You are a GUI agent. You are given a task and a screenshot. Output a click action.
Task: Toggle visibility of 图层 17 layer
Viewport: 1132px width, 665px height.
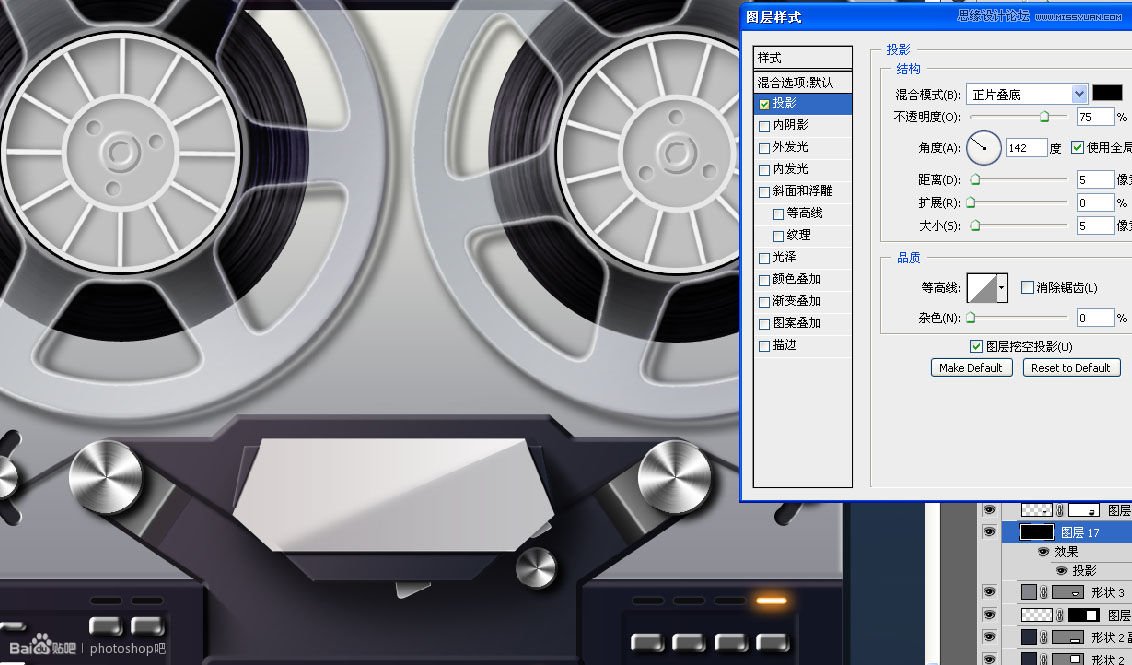click(x=989, y=531)
